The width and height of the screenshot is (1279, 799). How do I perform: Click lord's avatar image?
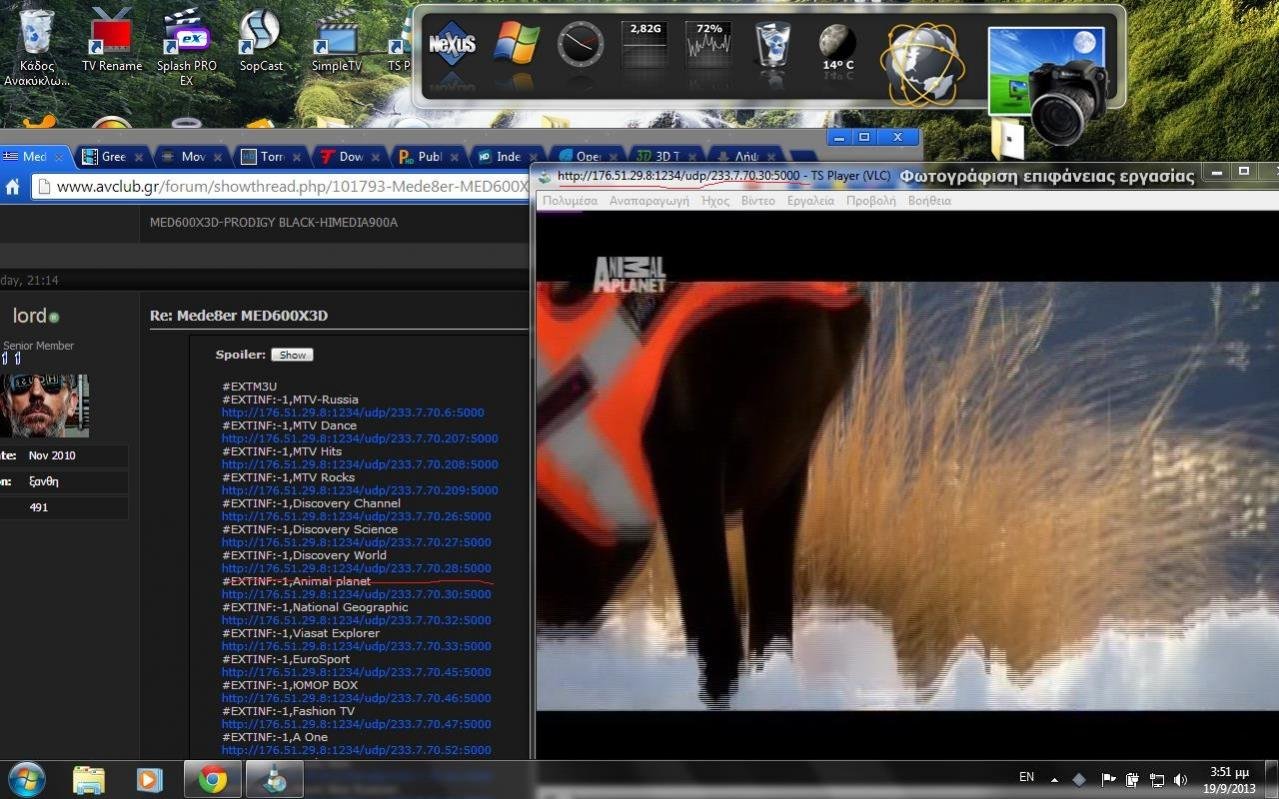click(44, 405)
